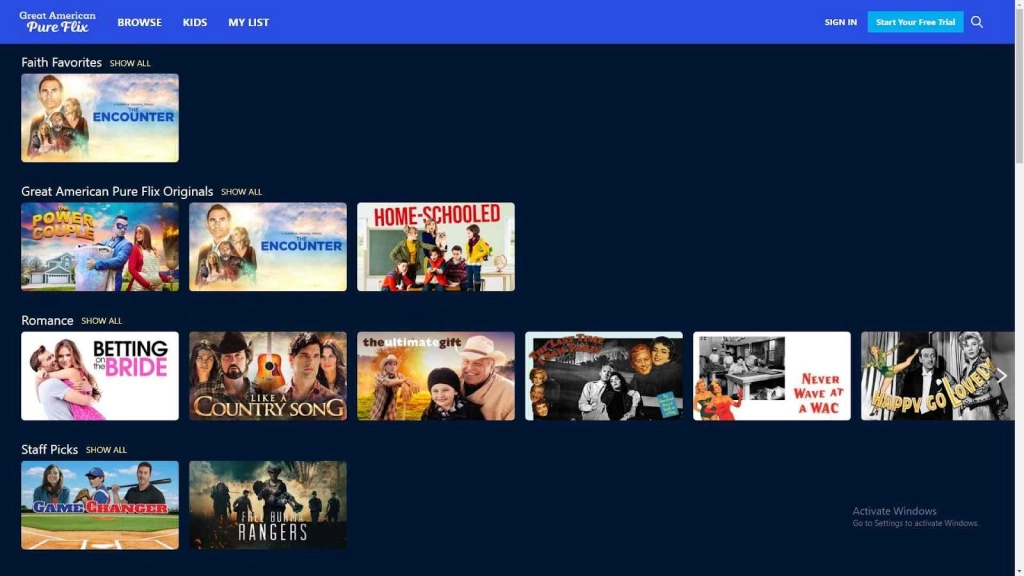Open The Encounter in Pure Flix Originals

(x=268, y=246)
